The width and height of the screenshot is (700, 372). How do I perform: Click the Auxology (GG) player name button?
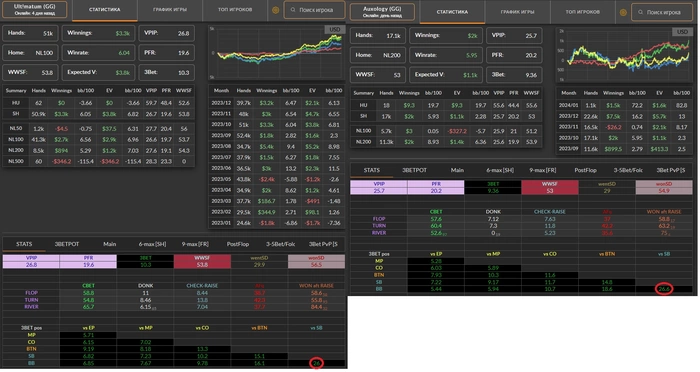(x=382, y=12)
